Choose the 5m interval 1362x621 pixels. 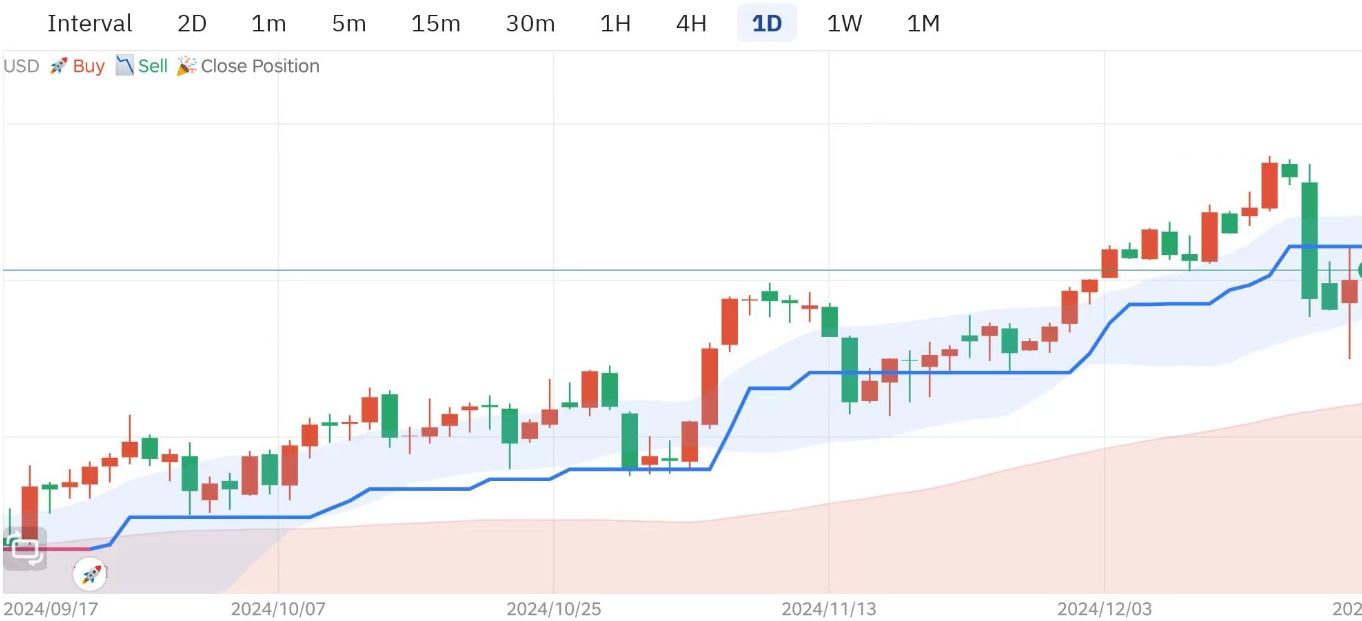tap(349, 23)
